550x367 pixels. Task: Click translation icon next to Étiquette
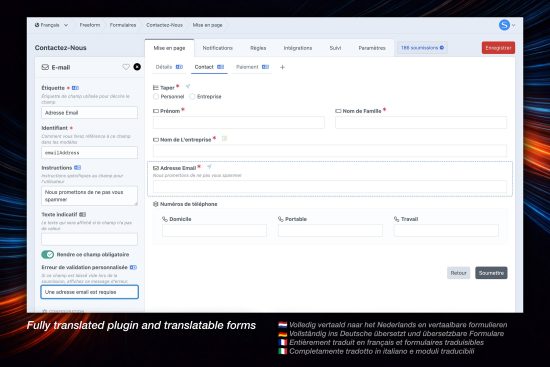pos(75,88)
